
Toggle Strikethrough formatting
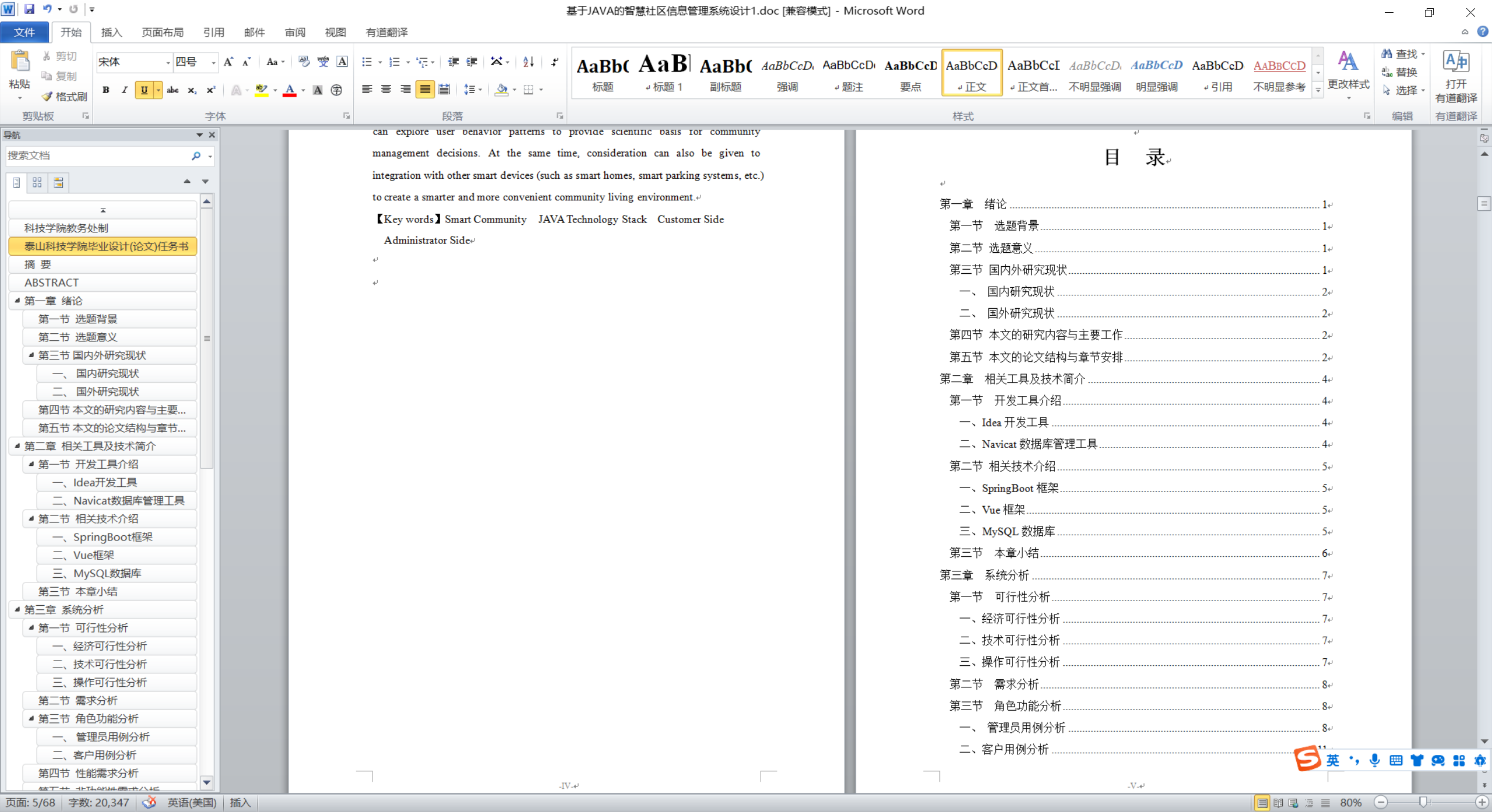[x=173, y=90]
